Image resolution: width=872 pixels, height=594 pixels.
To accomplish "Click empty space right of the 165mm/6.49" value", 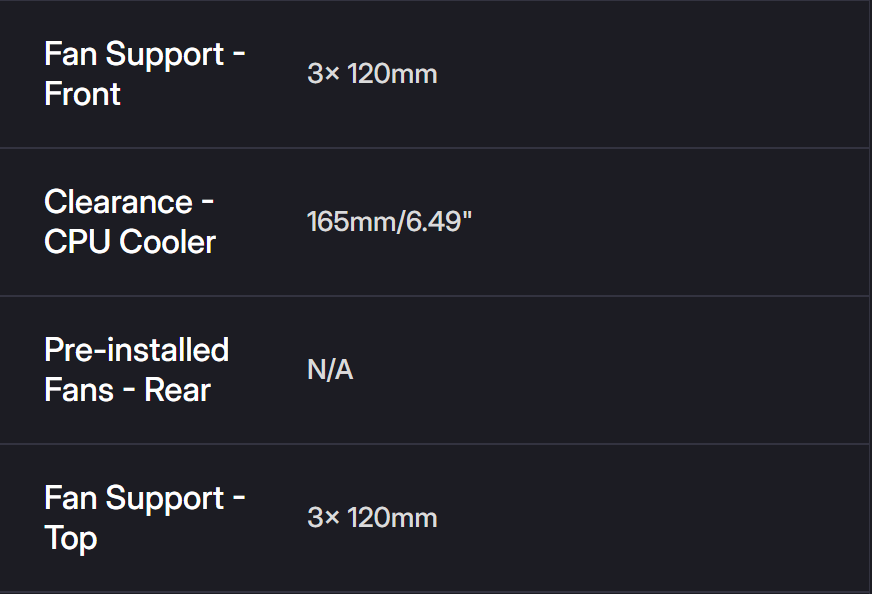I will tap(650, 222).
